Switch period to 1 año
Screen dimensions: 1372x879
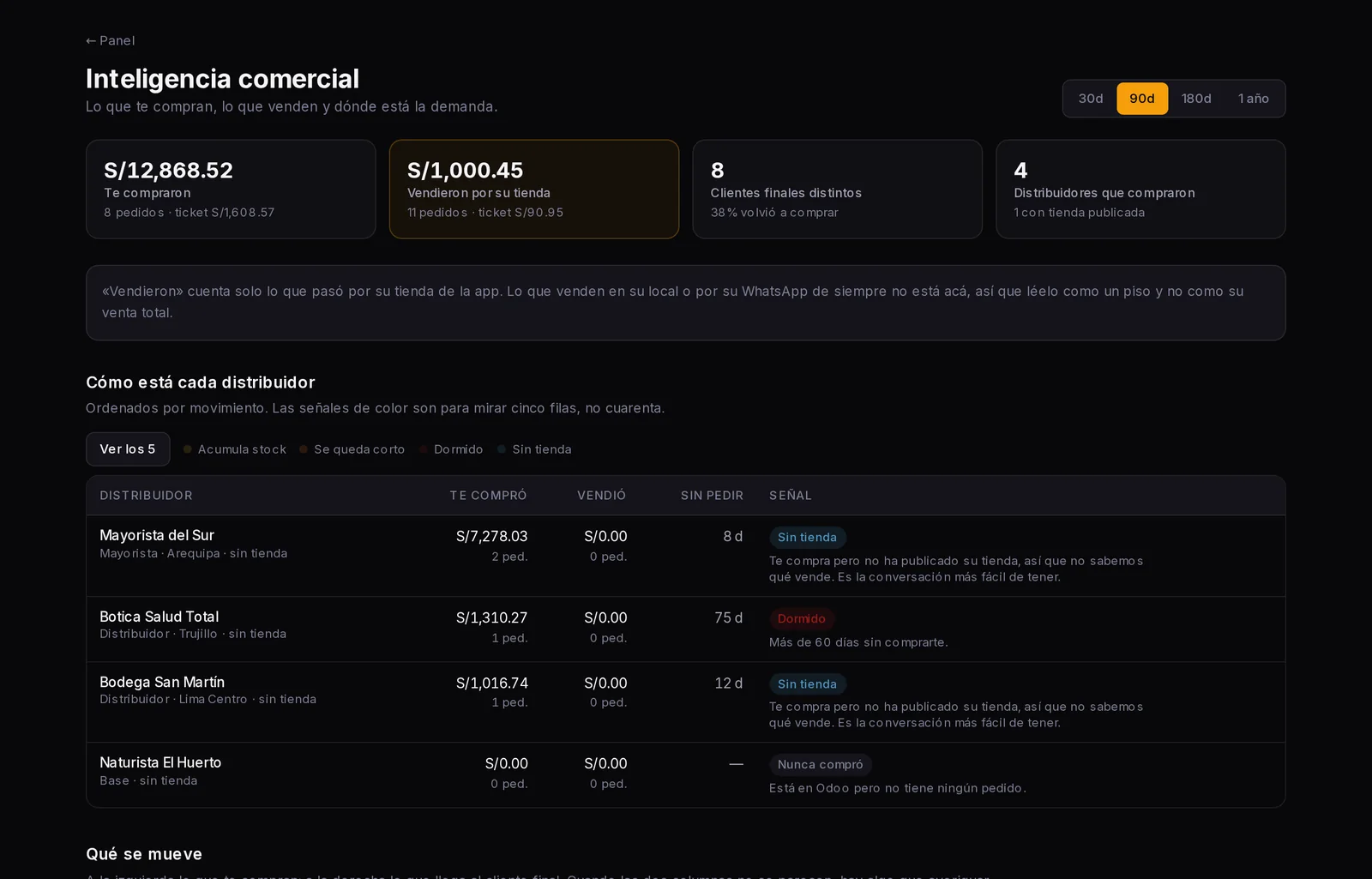(x=1254, y=99)
